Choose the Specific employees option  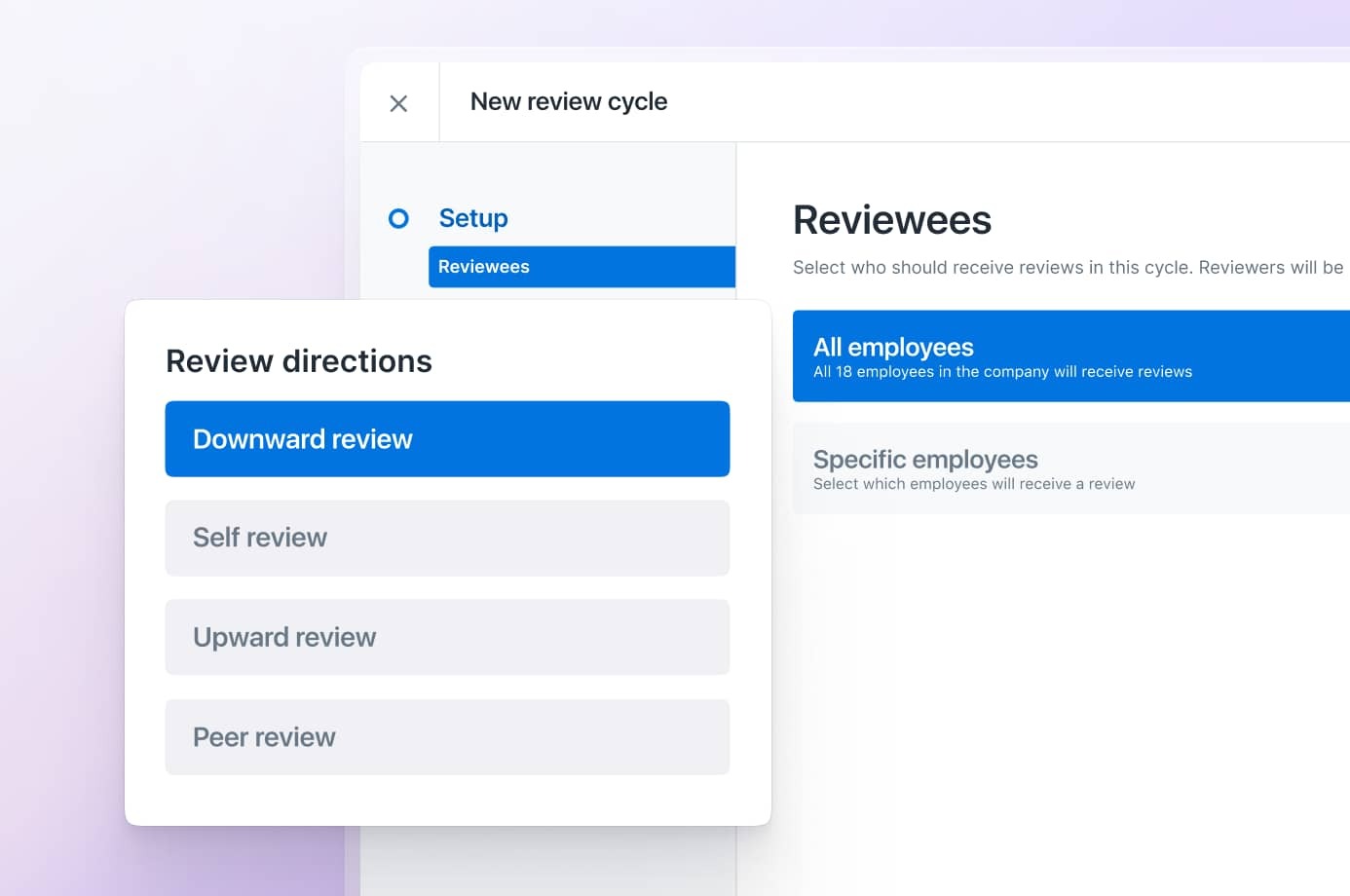tap(1071, 468)
